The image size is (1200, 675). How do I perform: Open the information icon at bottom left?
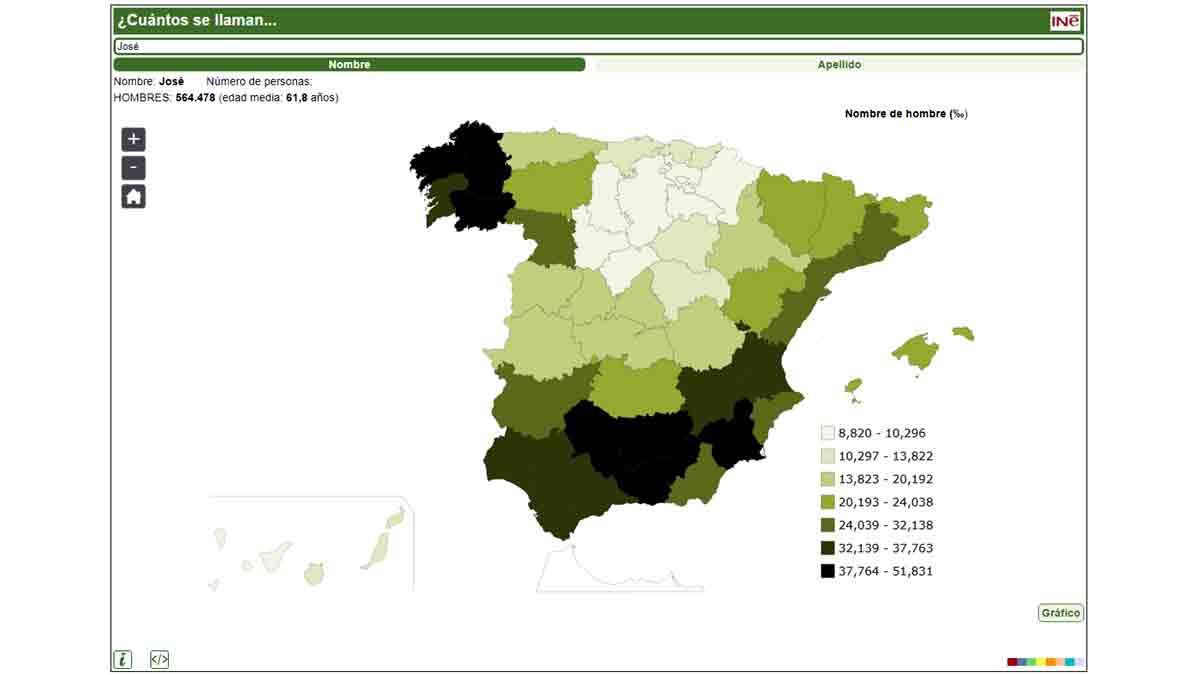click(122, 659)
